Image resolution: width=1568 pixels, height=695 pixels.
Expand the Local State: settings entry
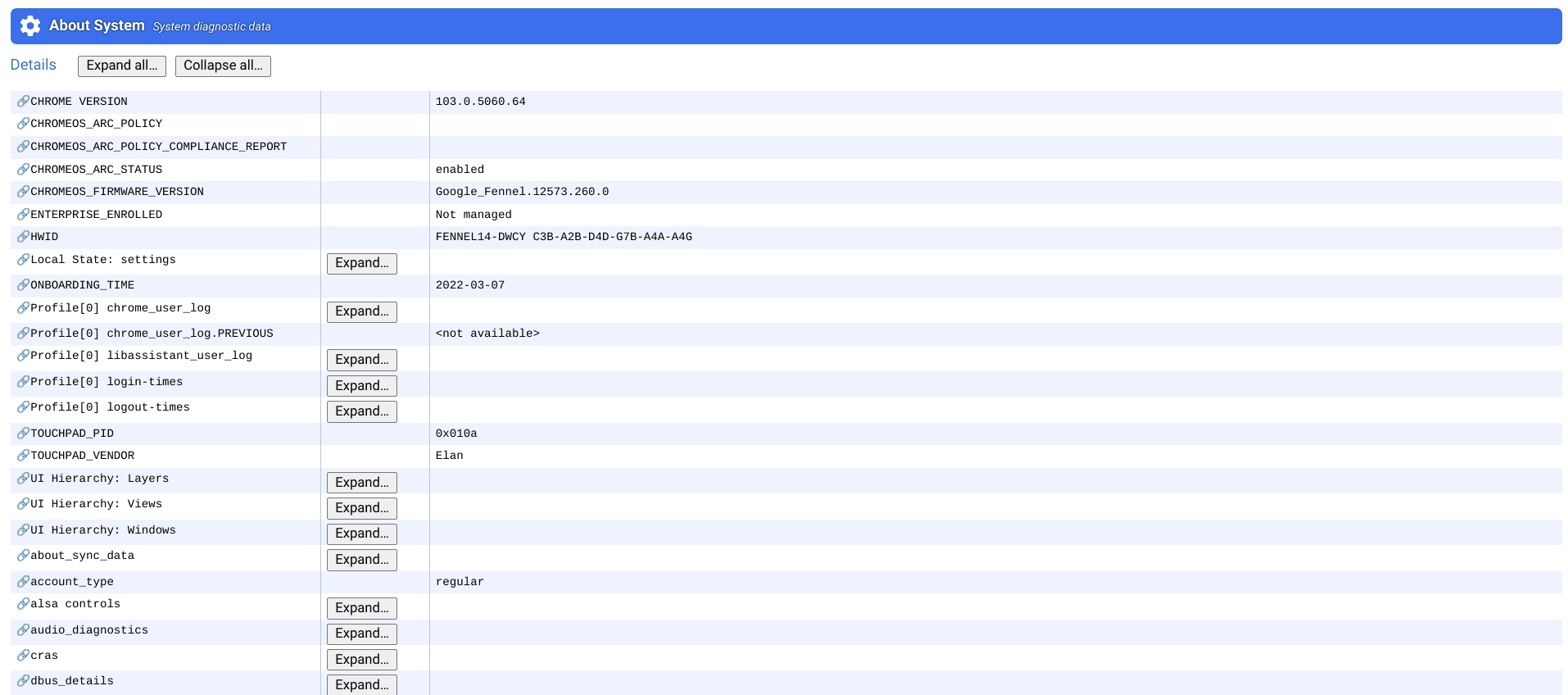tap(362, 263)
